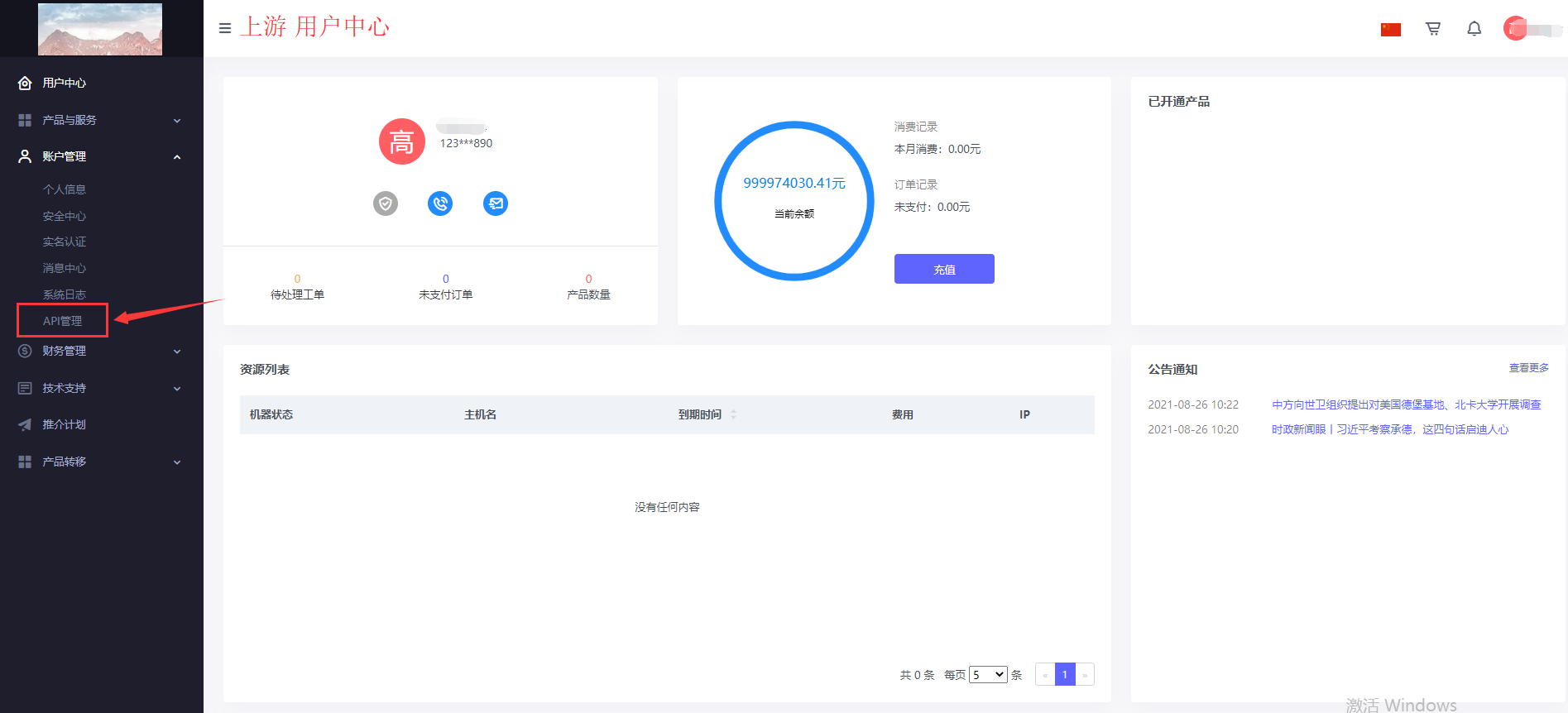This screenshot has width=1568, height=713.
Task: Click the gray shield verification icon
Action: pos(386,203)
